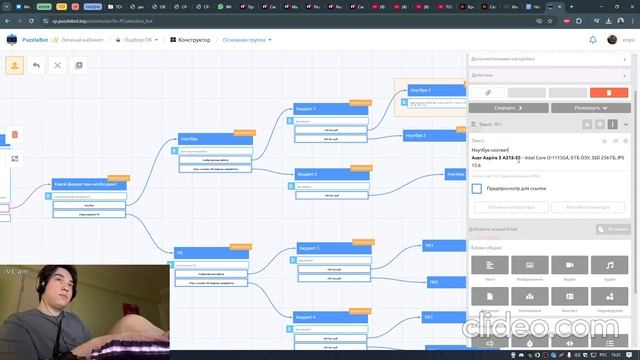Open the browser extensions puzzle icon
This screenshot has width=640, height=360.
click(579, 21)
